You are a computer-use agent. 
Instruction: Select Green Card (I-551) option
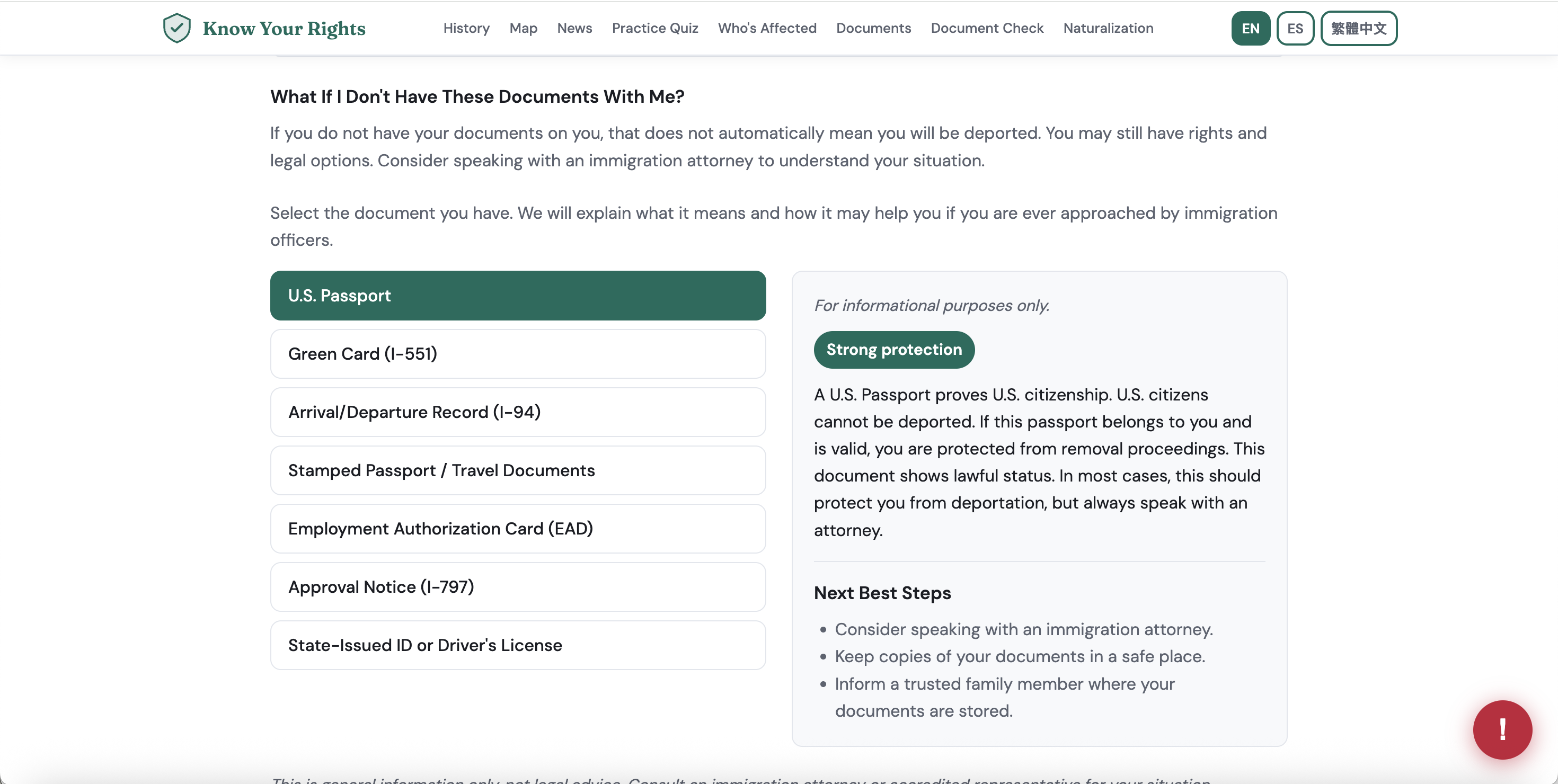tap(518, 354)
